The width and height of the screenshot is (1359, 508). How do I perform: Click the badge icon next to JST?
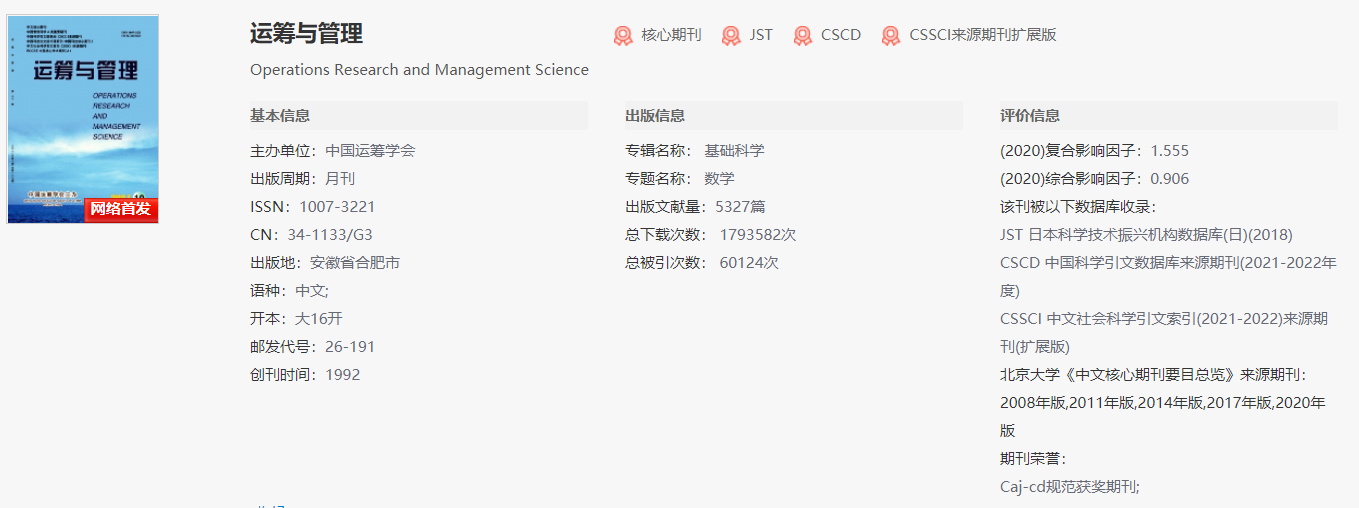pyautogui.click(x=731, y=35)
